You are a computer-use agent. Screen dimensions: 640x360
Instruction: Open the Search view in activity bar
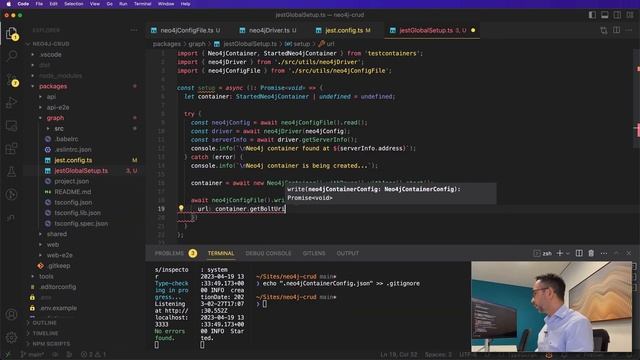(11, 56)
